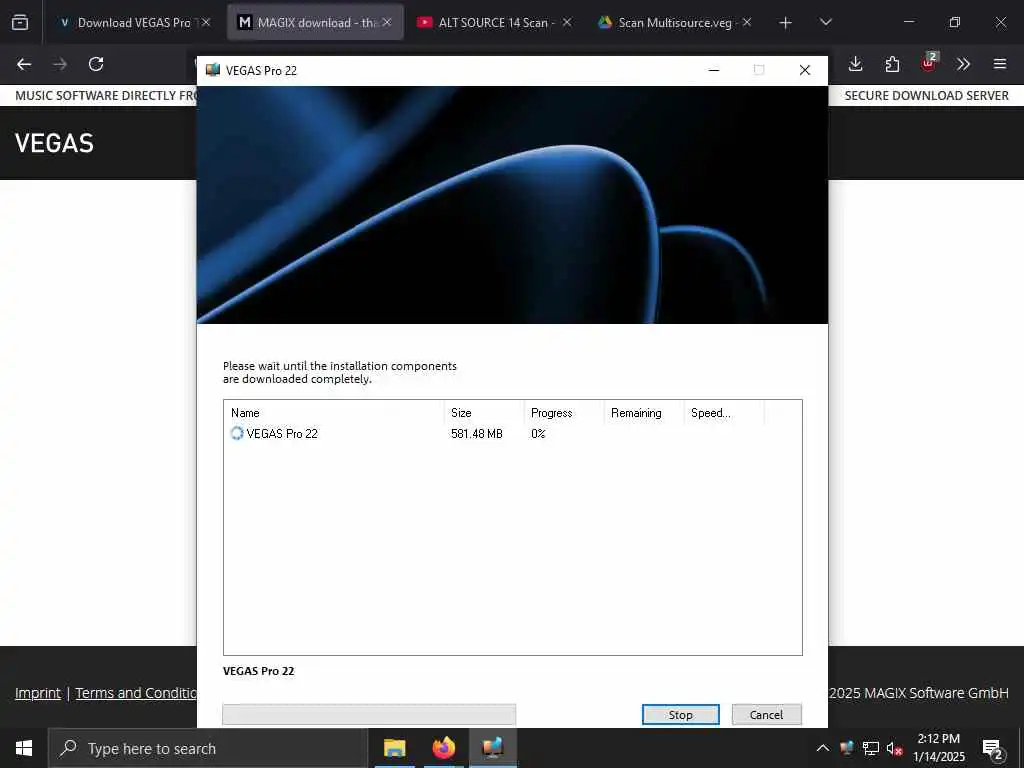The height and width of the screenshot is (768, 1024).
Task: Open Firefox View icon
Action: point(20,22)
